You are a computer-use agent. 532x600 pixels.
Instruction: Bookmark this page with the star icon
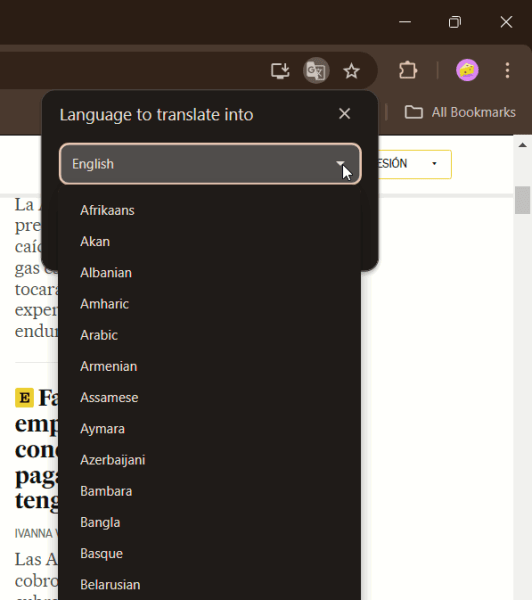coord(351,71)
